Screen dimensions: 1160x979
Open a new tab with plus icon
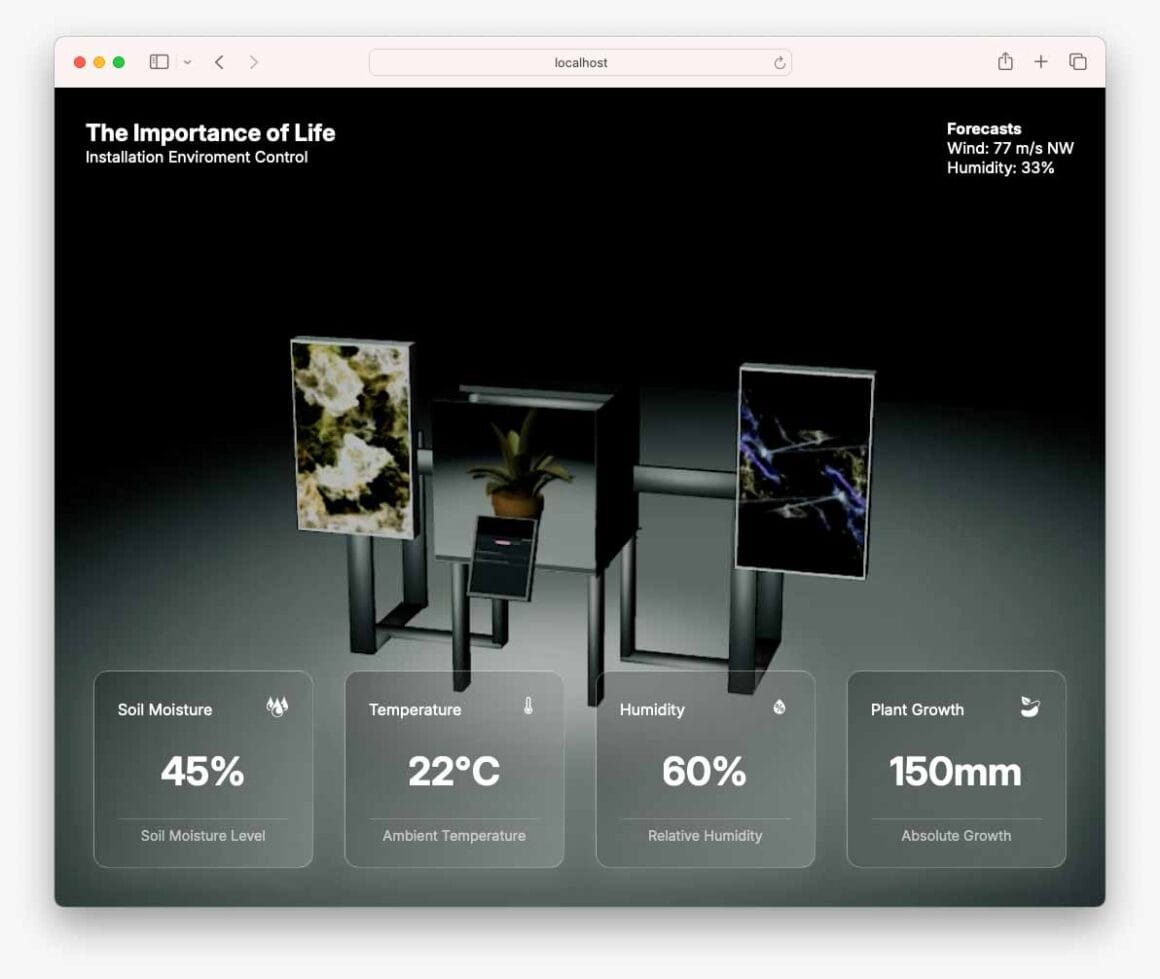click(1041, 62)
